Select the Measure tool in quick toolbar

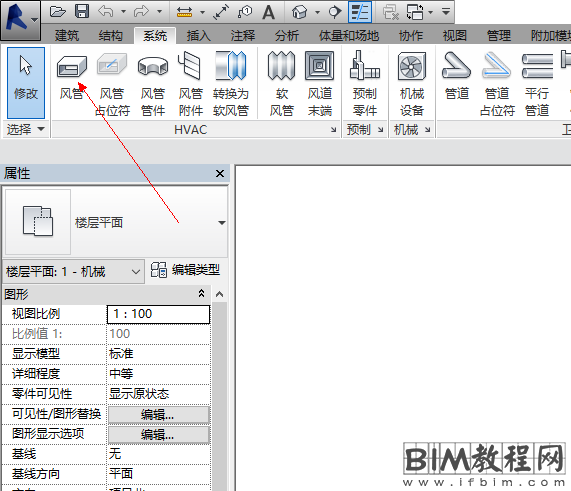click(x=184, y=12)
